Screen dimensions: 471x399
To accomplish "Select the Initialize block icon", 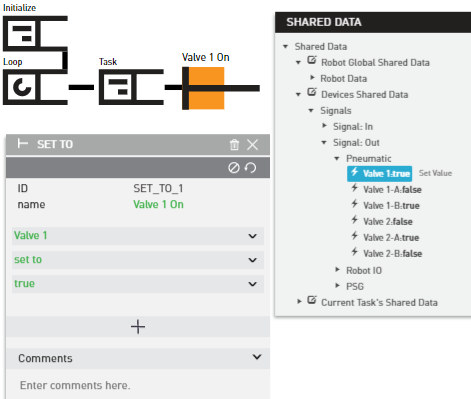I will point(22,34).
